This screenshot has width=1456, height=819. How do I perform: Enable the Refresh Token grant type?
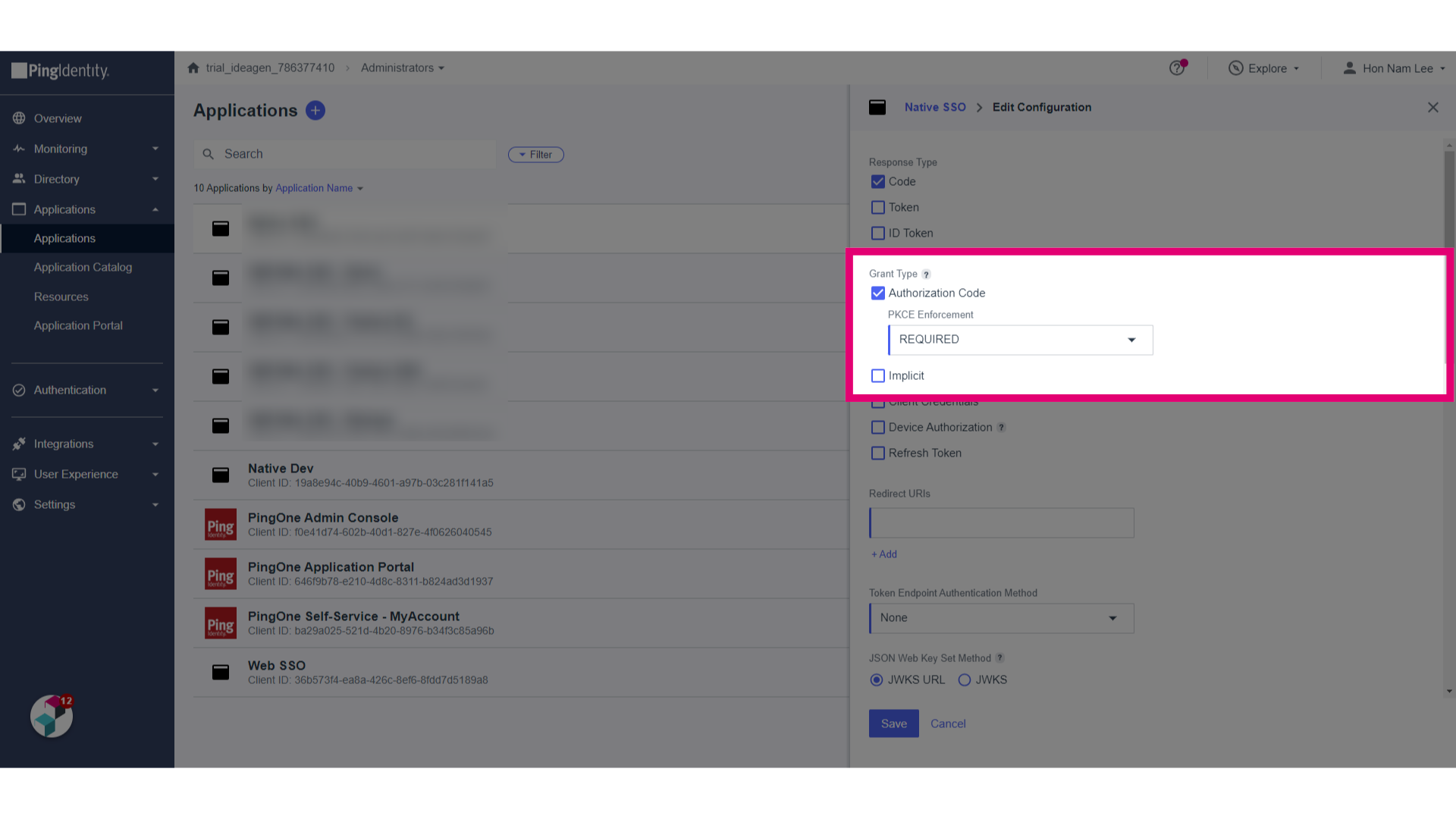(878, 453)
